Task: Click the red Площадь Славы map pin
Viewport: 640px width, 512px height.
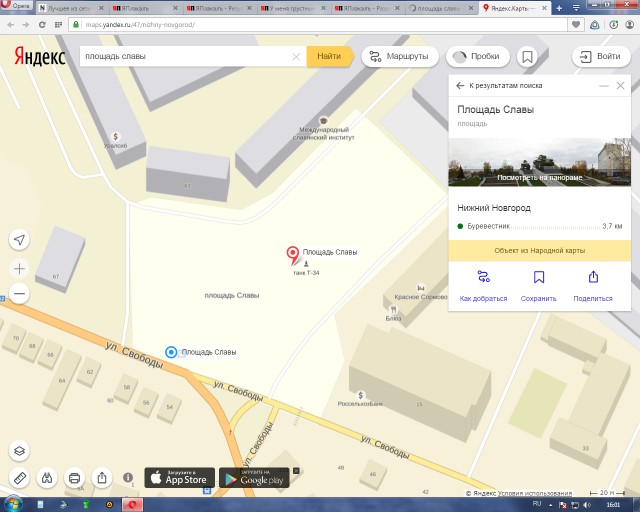Action: point(292,255)
